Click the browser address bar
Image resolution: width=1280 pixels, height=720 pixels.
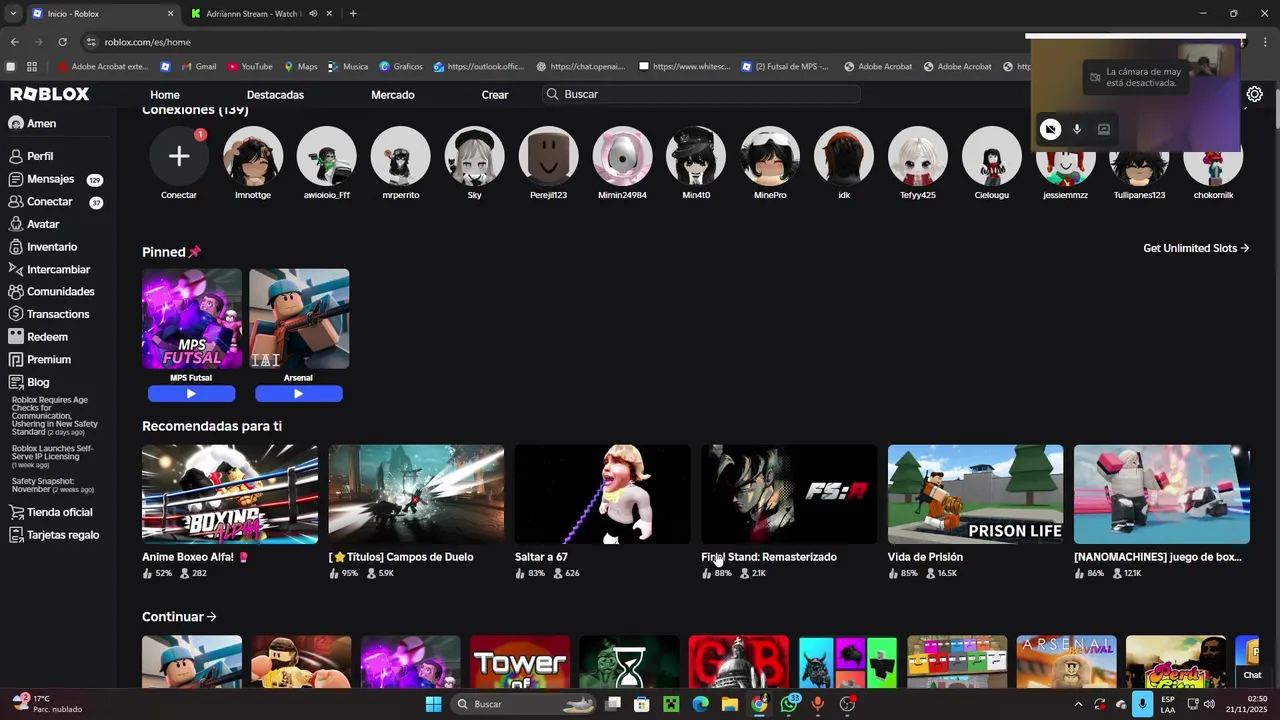560,42
